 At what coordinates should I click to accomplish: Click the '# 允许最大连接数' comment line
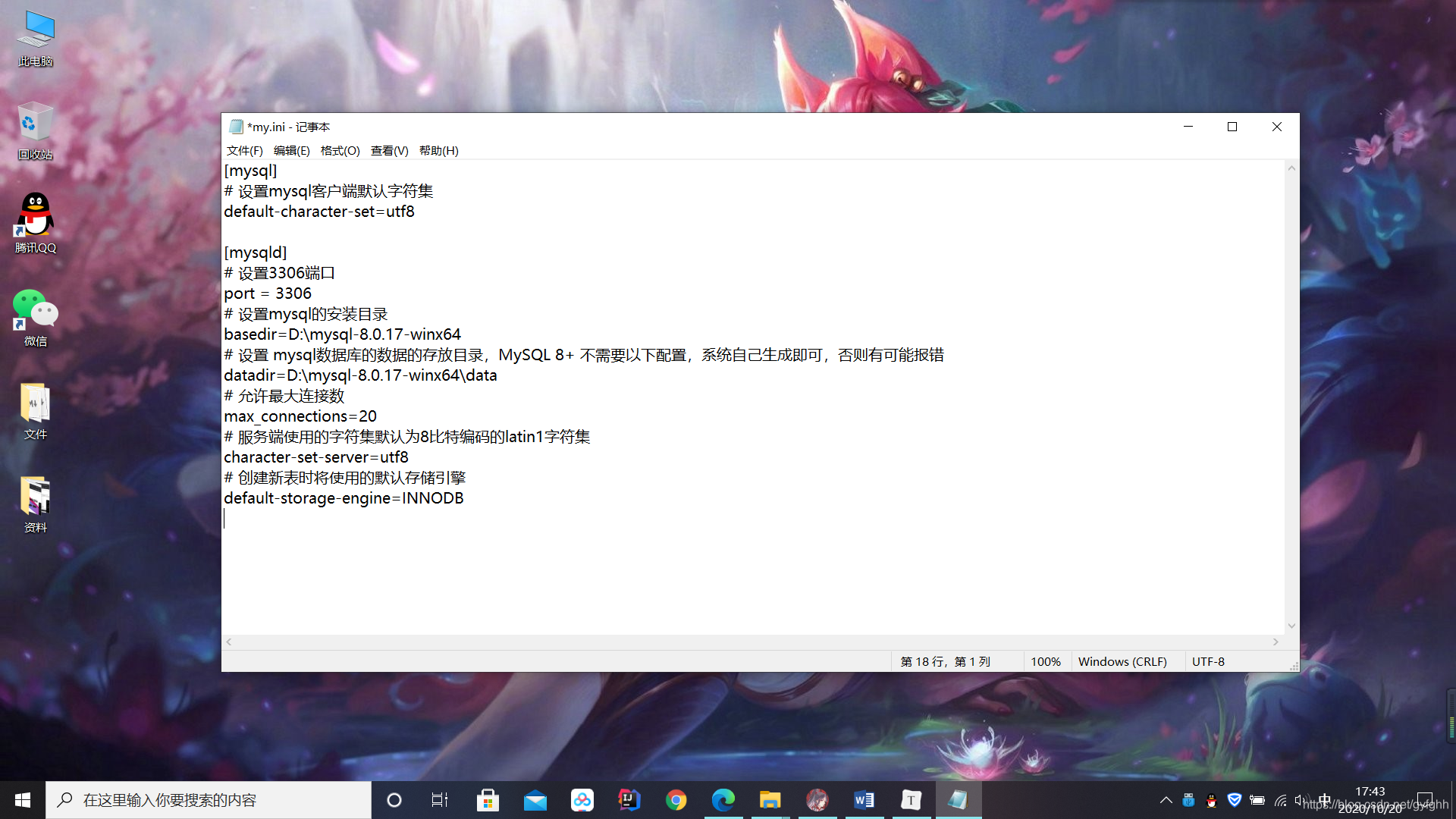coord(284,396)
